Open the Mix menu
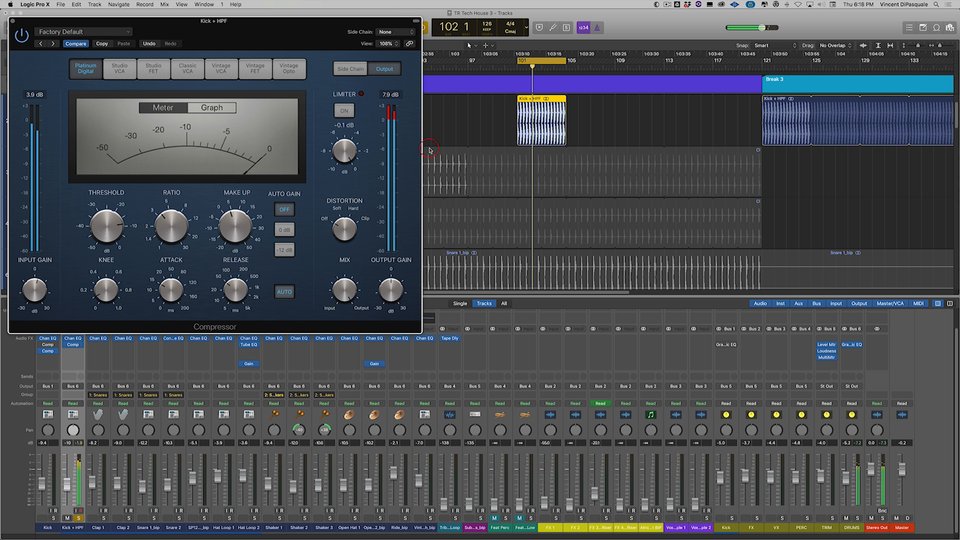 164,4
